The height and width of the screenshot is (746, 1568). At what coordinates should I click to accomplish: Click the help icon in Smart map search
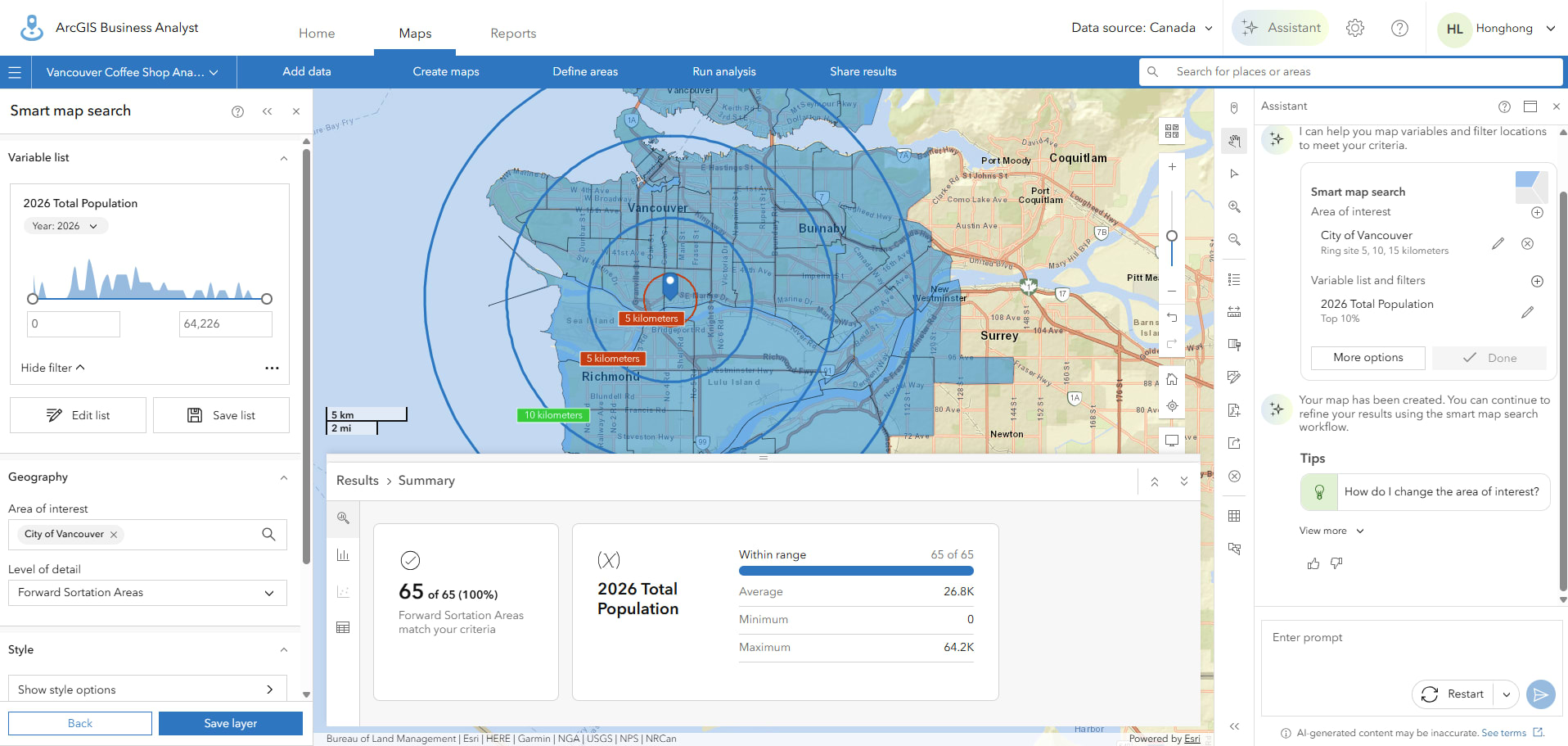click(x=237, y=111)
